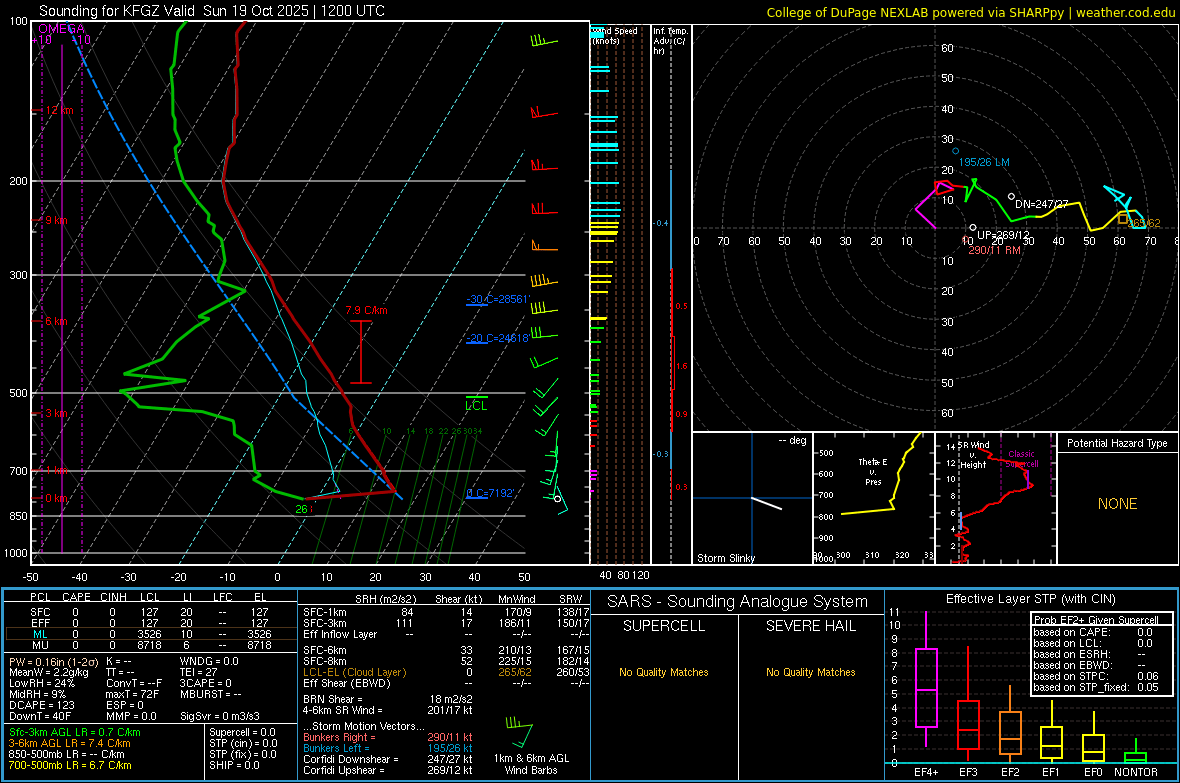The width and height of the screenshot is (1180, 783).
Task: Click the '-30 C=28561'' height label
Action: click(x=498, y=299)
